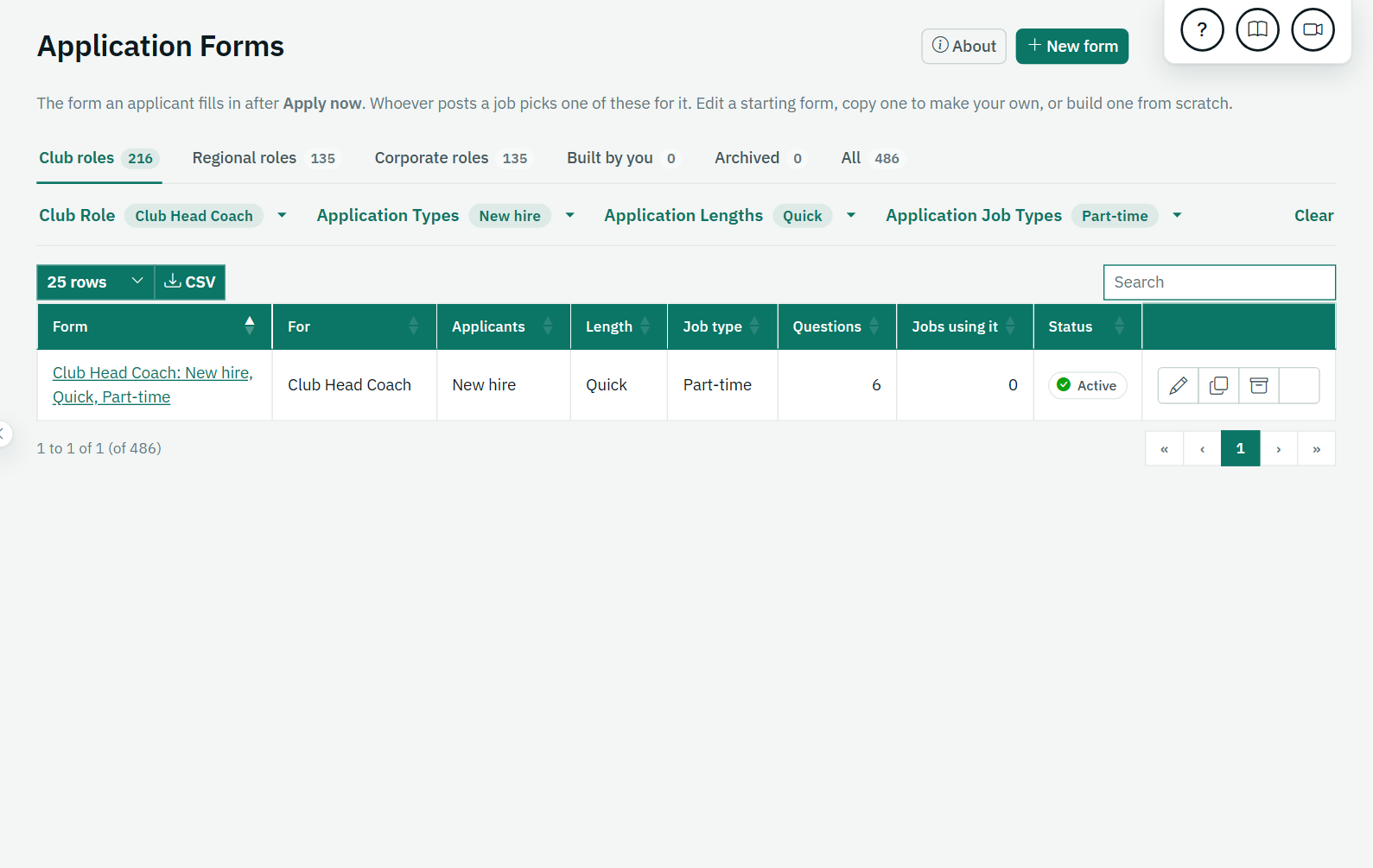Archive the Club Head Coach form
The image size is (1373, 868).
pos(1259,385)
